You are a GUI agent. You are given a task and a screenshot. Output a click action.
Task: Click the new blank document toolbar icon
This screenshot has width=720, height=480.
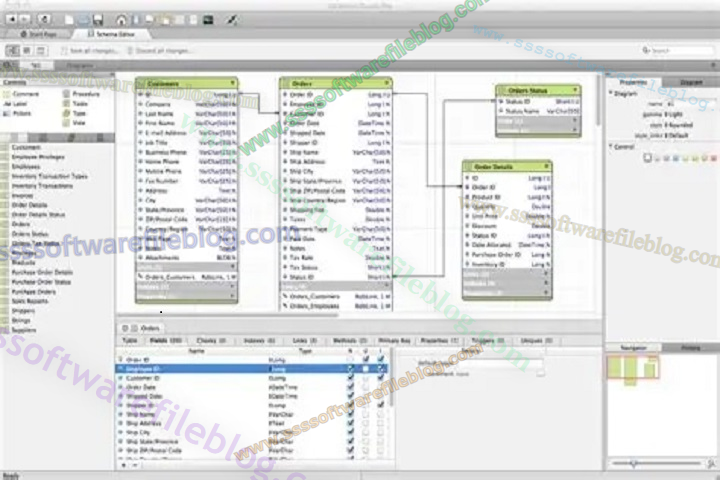point(69,20)
